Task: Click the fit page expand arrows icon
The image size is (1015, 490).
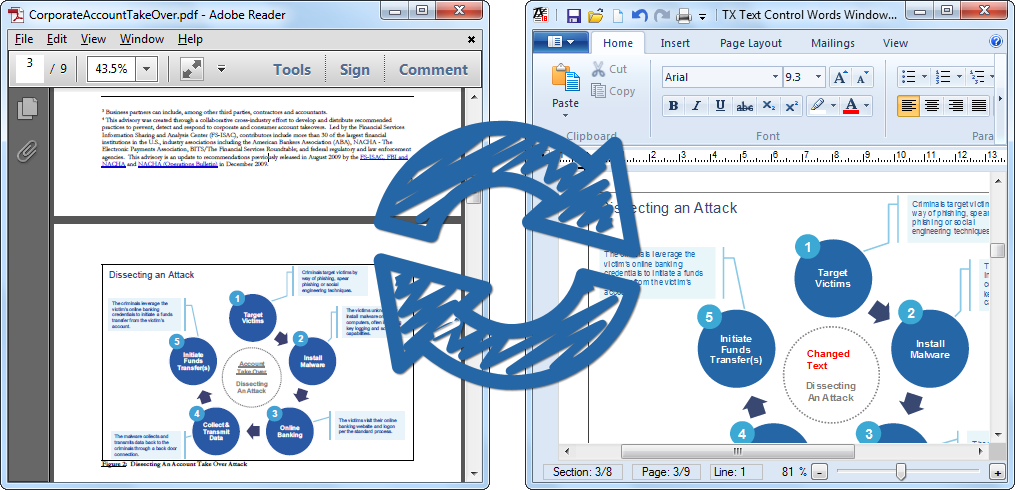Action: click(190, 69)
